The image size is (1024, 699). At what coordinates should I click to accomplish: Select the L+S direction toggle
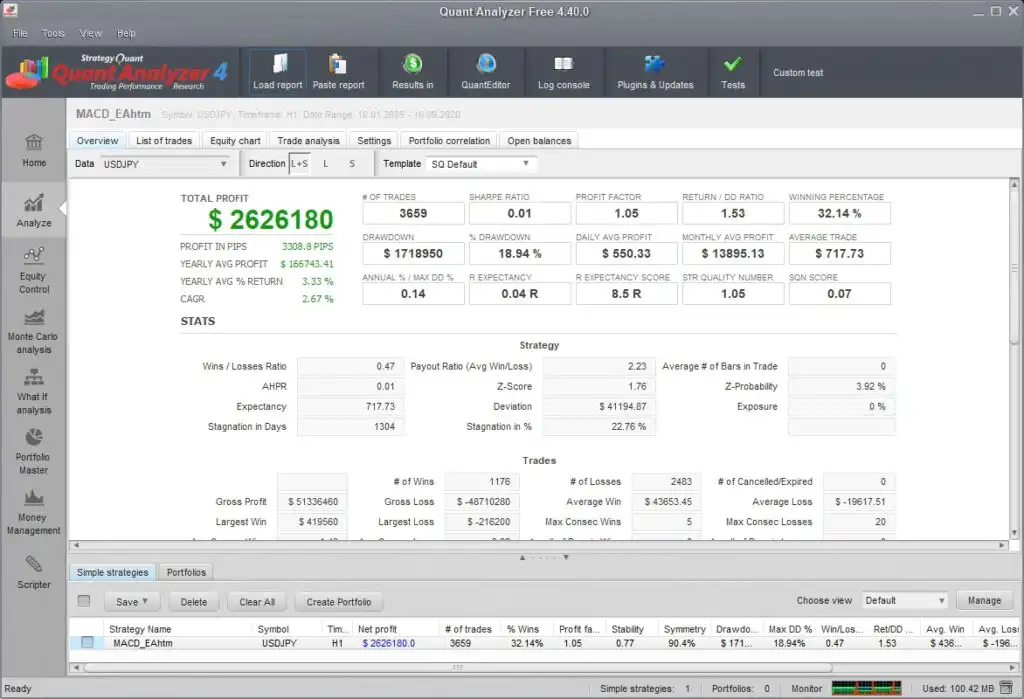(299, 164)
